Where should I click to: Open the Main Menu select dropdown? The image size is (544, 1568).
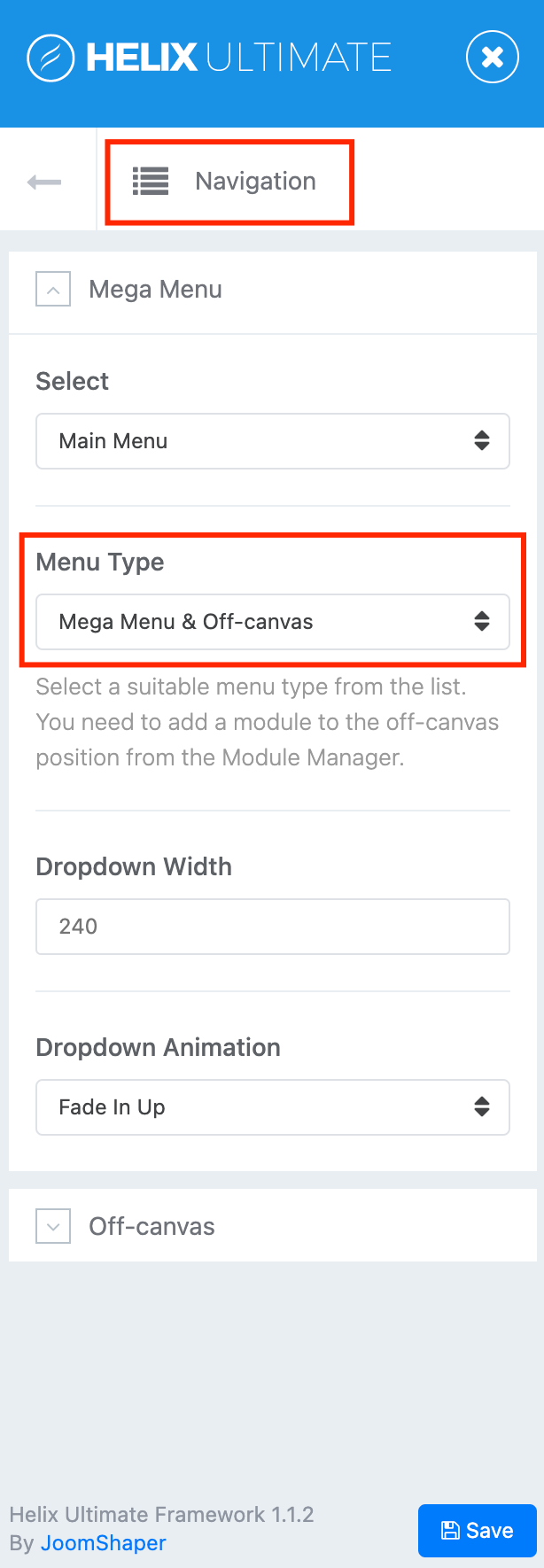pyautogui.click(x=272, y=441)
